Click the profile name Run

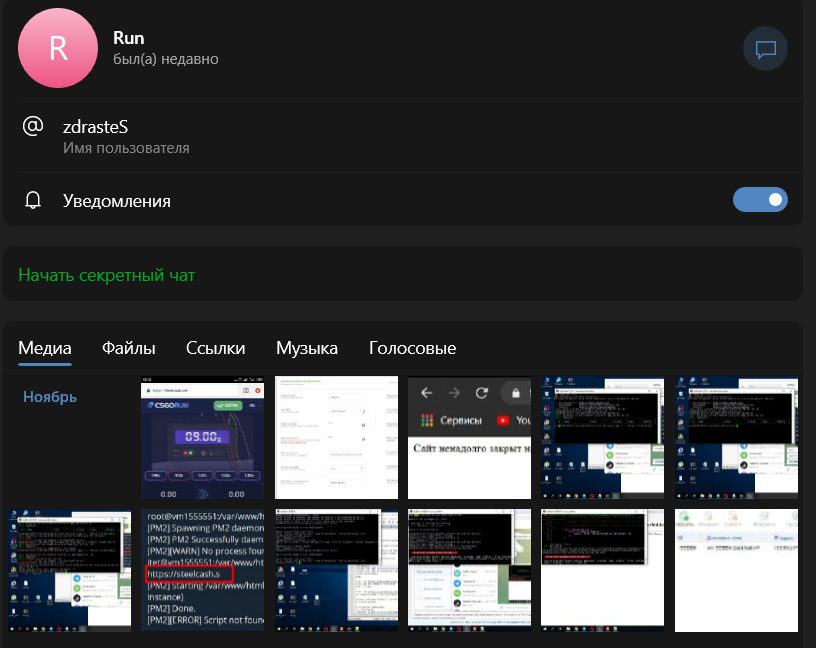coord(129,38)
